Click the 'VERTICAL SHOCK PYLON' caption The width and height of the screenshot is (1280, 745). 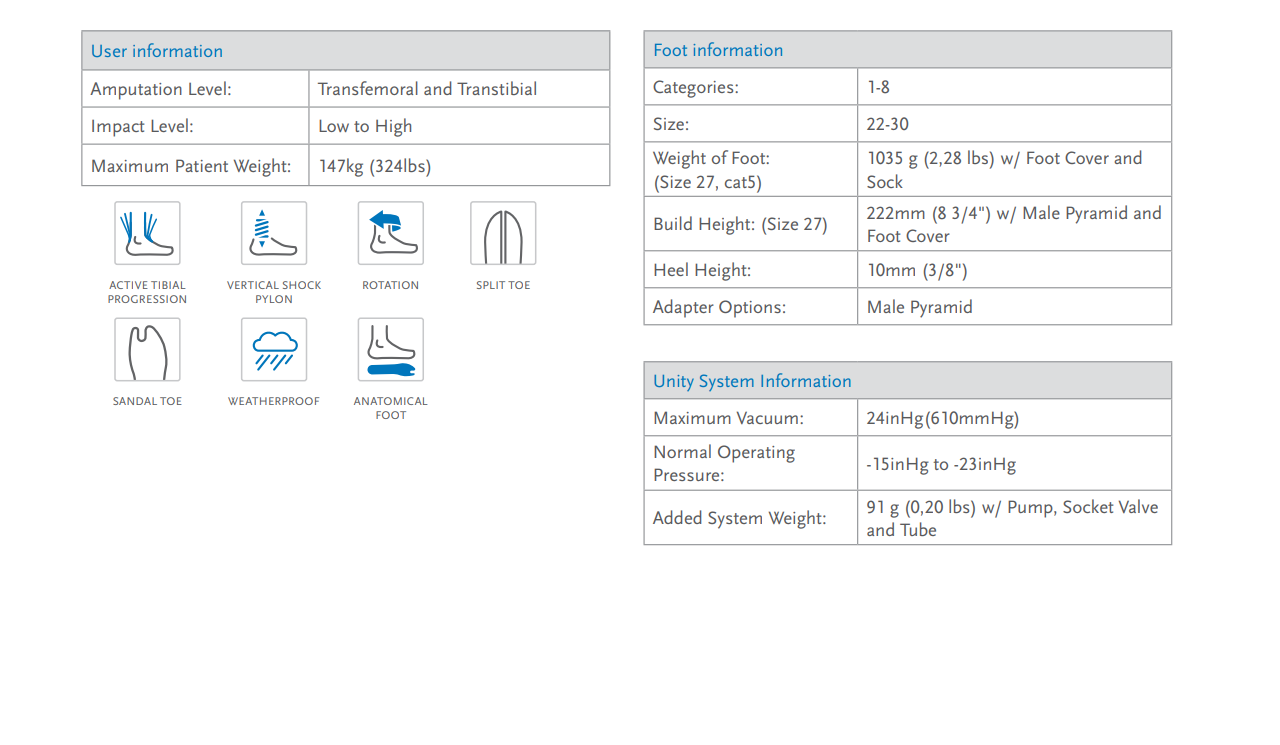(274, 292)
